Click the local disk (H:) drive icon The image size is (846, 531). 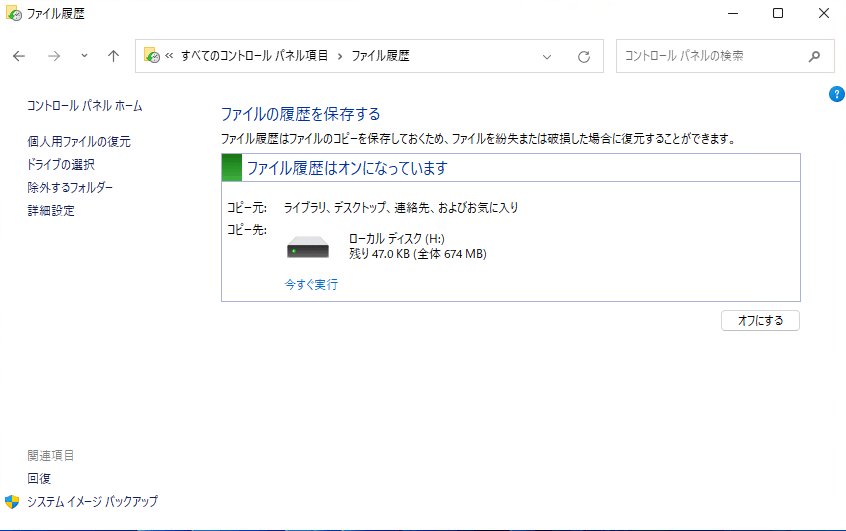307,248
